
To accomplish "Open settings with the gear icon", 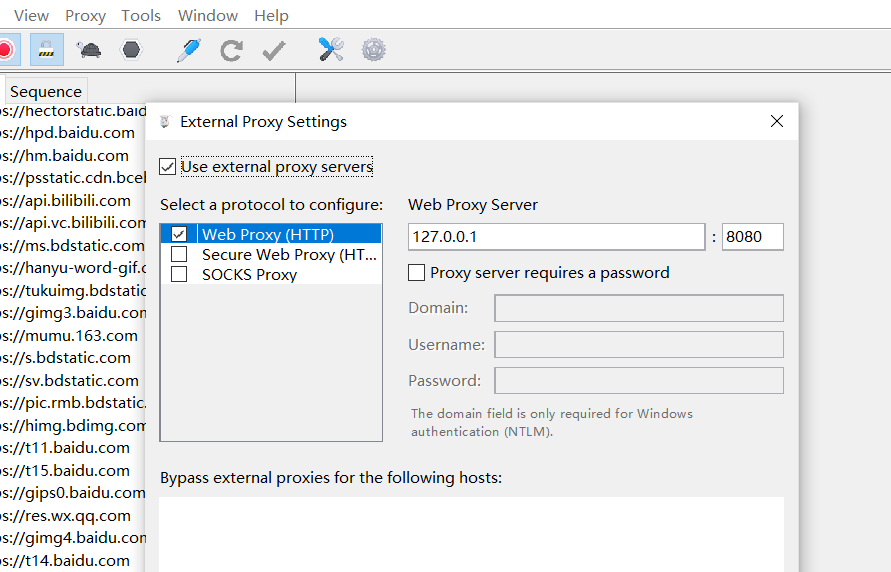I will coord(374,49).
